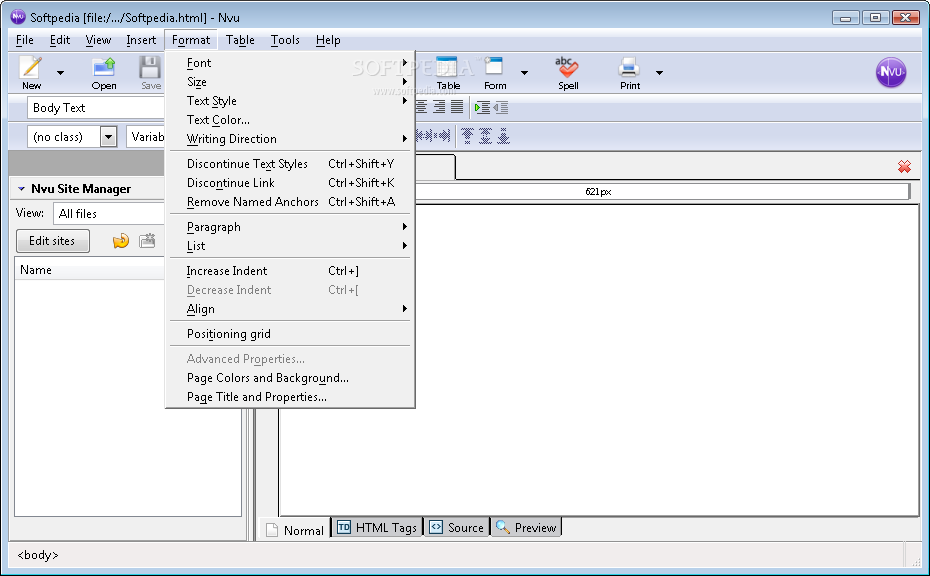Open the (no class) combo box
This screenshot has height=576, width=930.
coord(72,137)
